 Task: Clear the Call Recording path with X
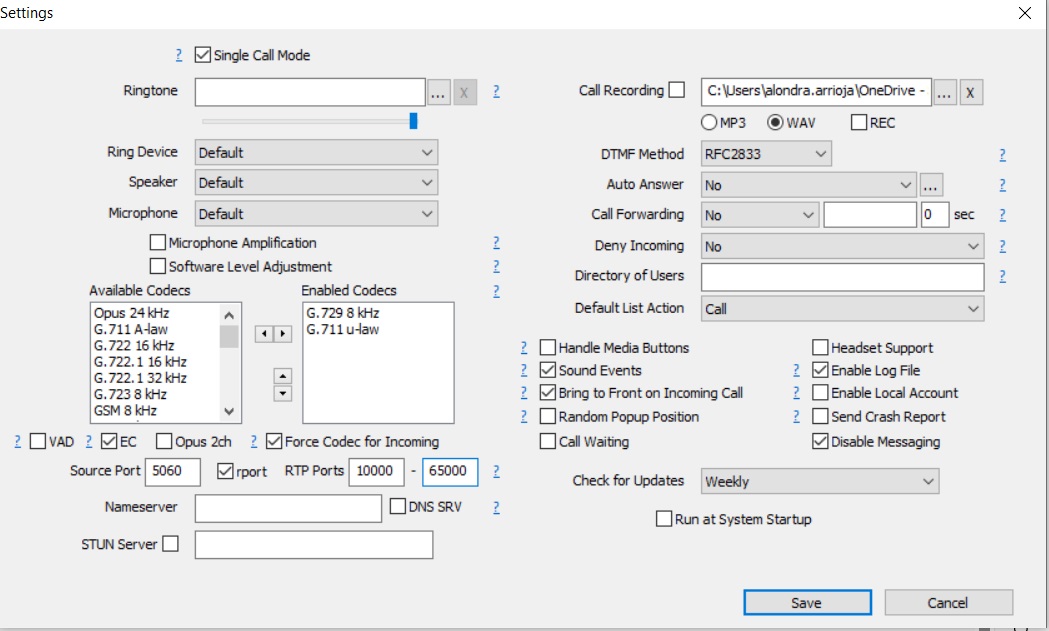(970, 93)
